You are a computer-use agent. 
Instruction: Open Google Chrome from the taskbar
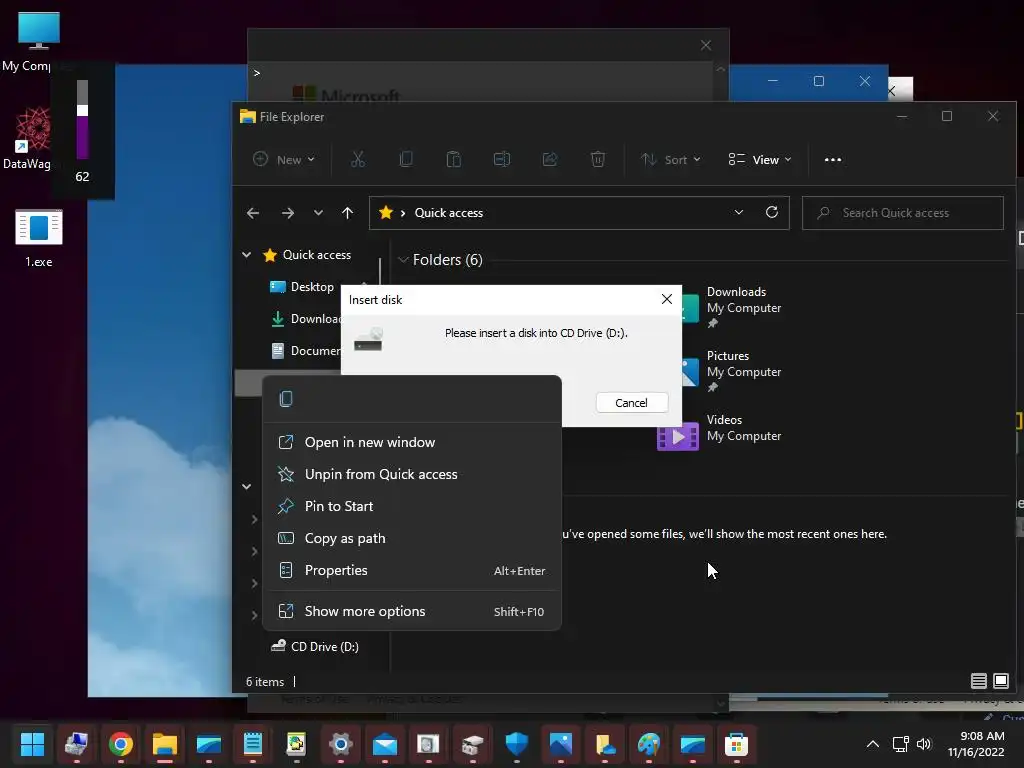click(121, 744)
